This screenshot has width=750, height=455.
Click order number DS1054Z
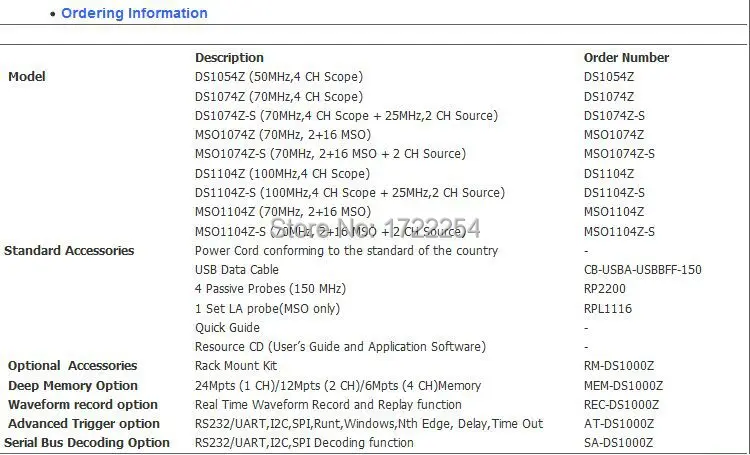608,77
